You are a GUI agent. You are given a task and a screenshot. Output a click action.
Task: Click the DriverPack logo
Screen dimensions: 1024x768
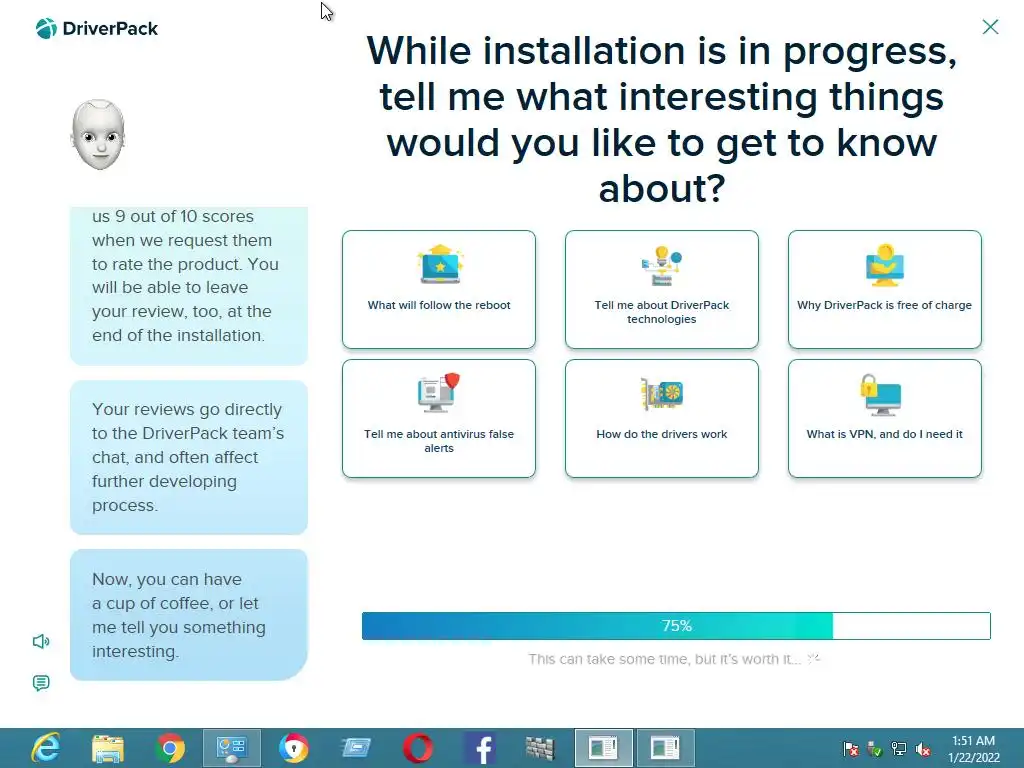coord(97,29)
